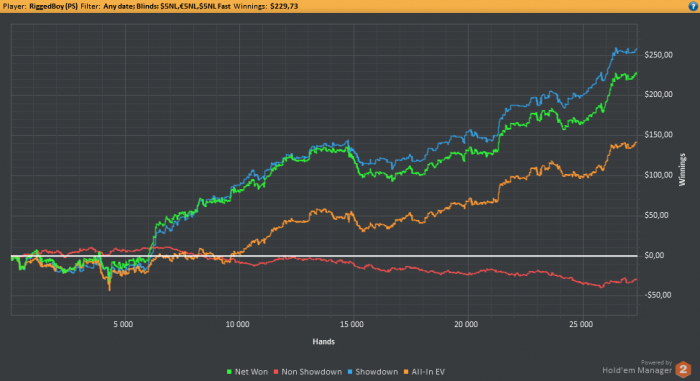Click the 25 000 hands axis label
This screenshot has height=381, width=700.
click(581, 324)
